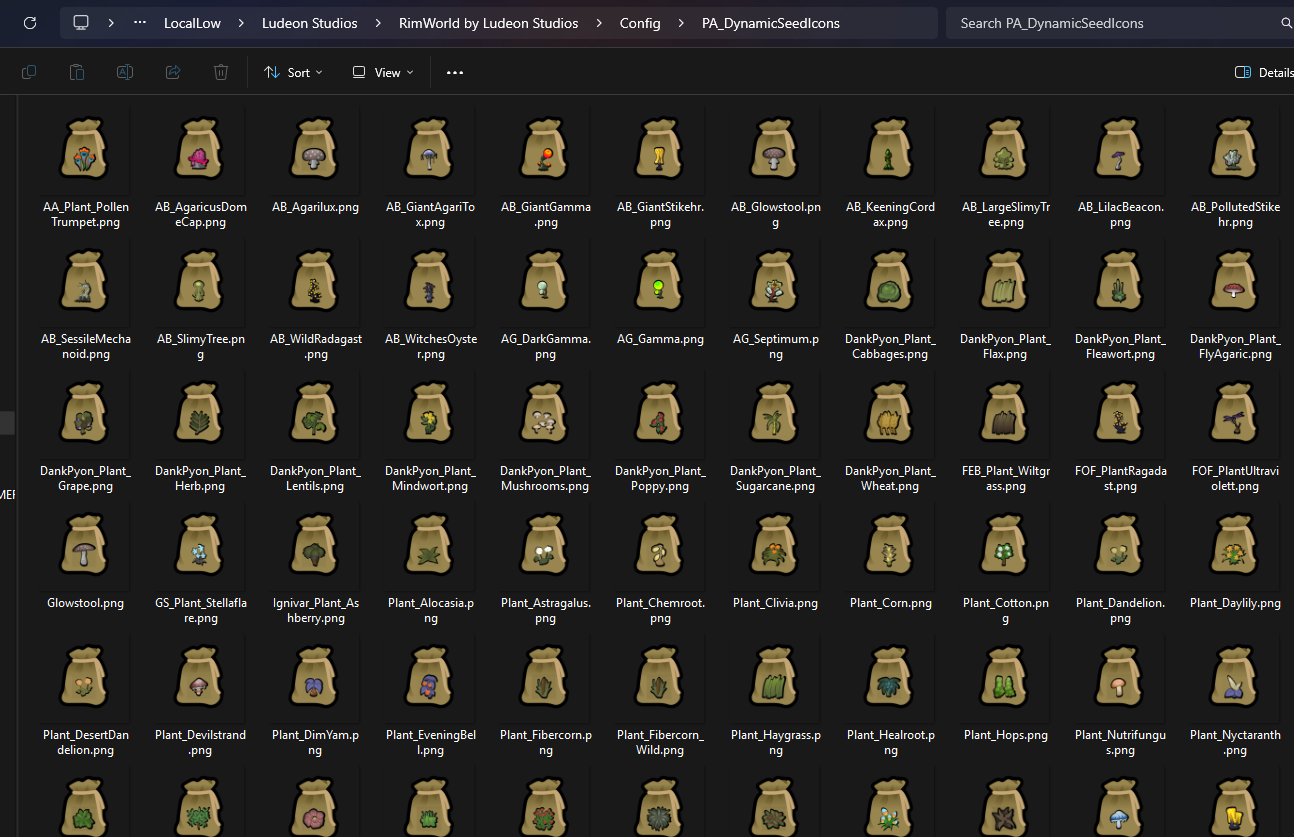1294x837 pixels.
Task: Select Plant_Nutrifungus.png file icon
Action: click(x=1120, y=677)
